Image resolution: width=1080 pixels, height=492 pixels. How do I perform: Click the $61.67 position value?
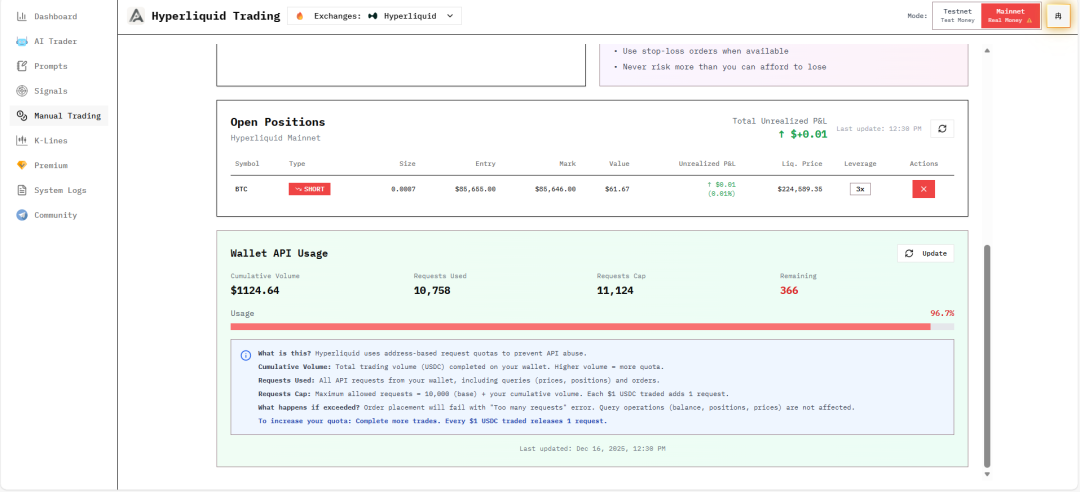(x=616, y=189)
